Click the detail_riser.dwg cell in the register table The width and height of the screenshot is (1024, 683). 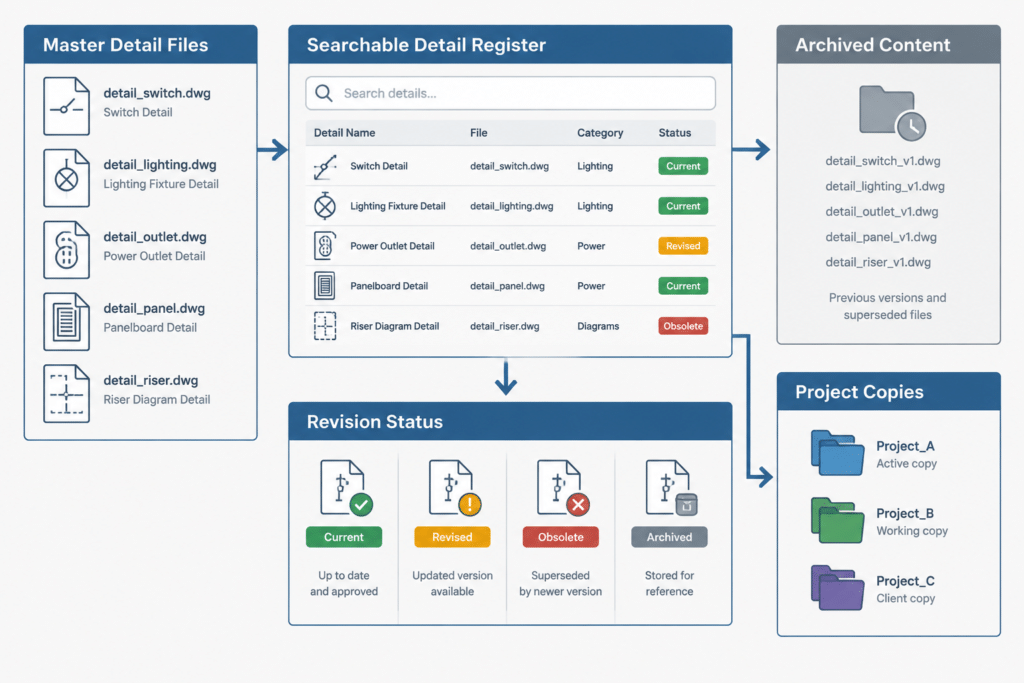(505, 326)
